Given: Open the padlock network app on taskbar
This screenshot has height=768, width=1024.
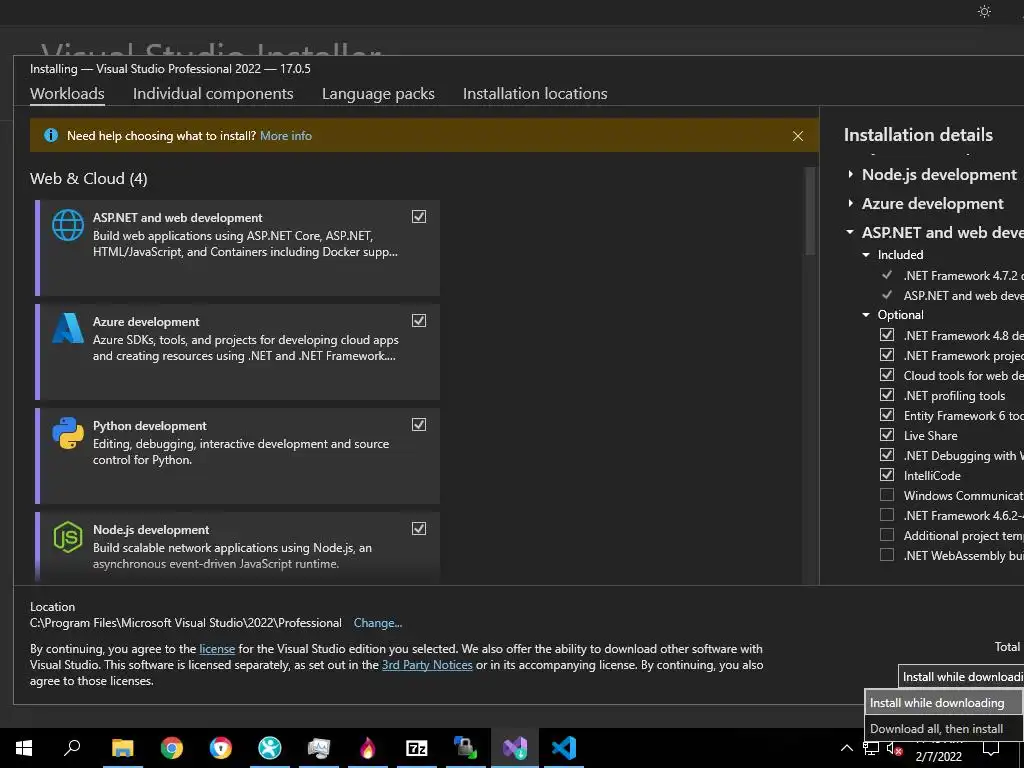Looking at the screenshot, I should tap(466, 747).
